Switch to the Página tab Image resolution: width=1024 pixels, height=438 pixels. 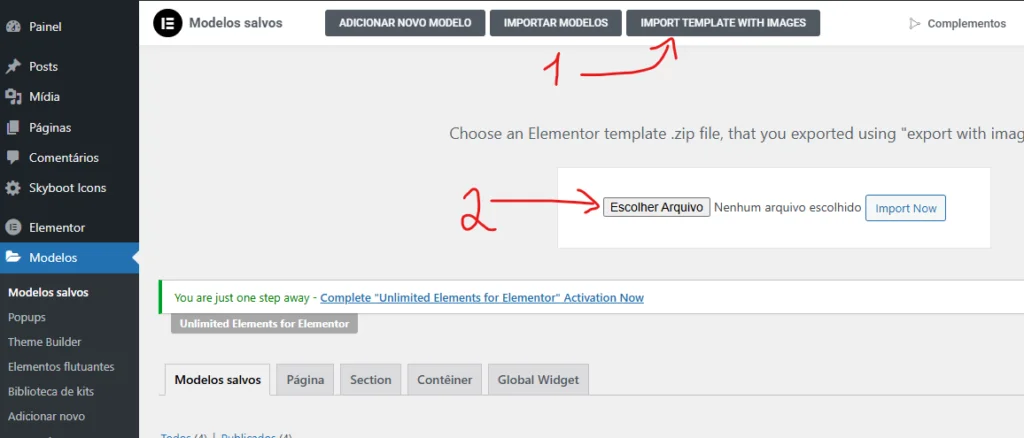305,380
